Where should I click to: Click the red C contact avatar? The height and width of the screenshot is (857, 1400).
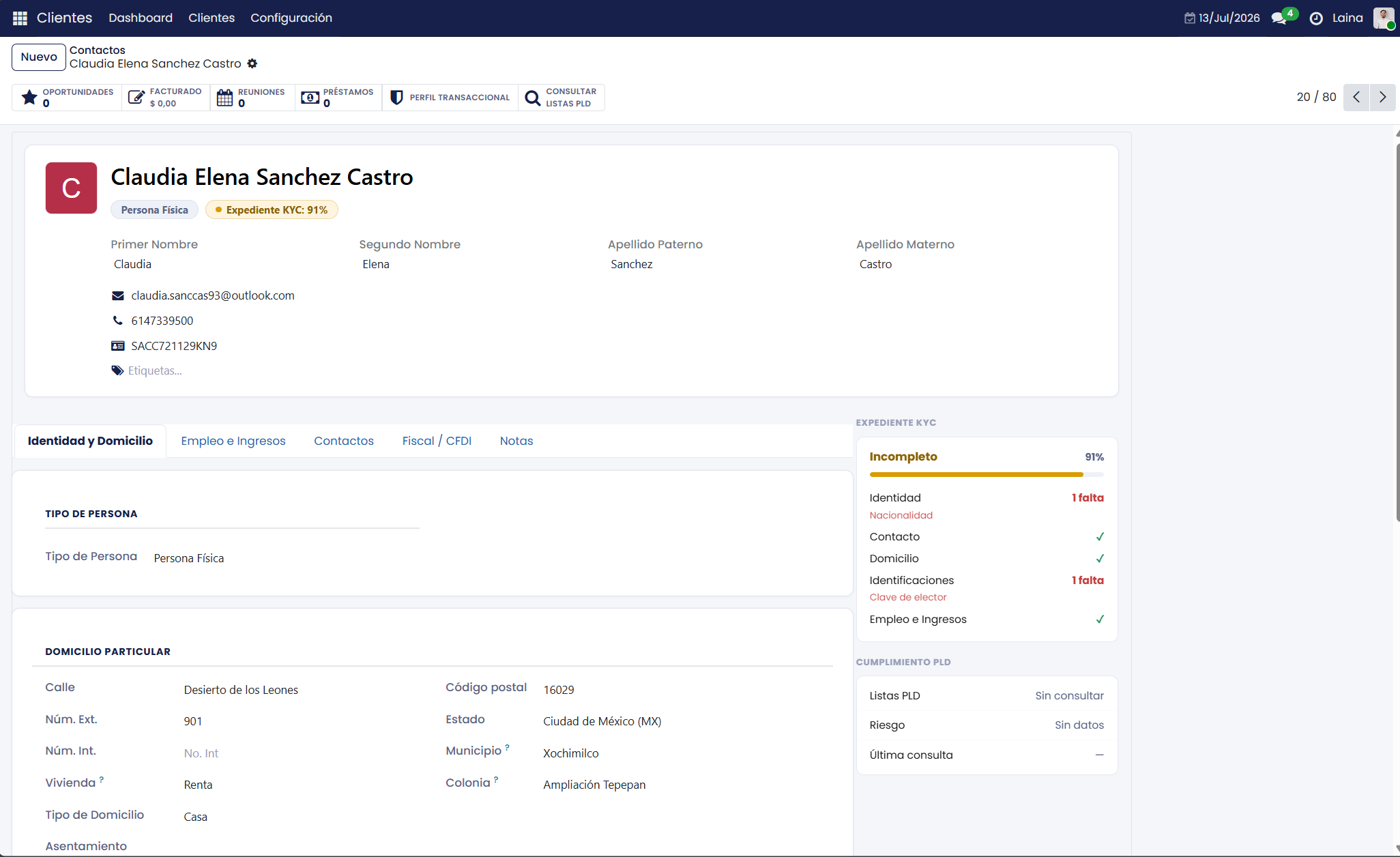(72, 188)
